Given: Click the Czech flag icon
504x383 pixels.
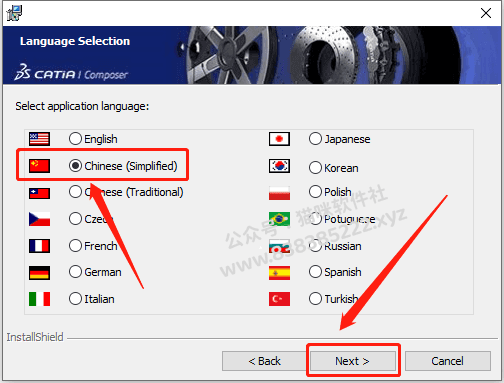Looking at the screenshot, I should click(39, 219).
